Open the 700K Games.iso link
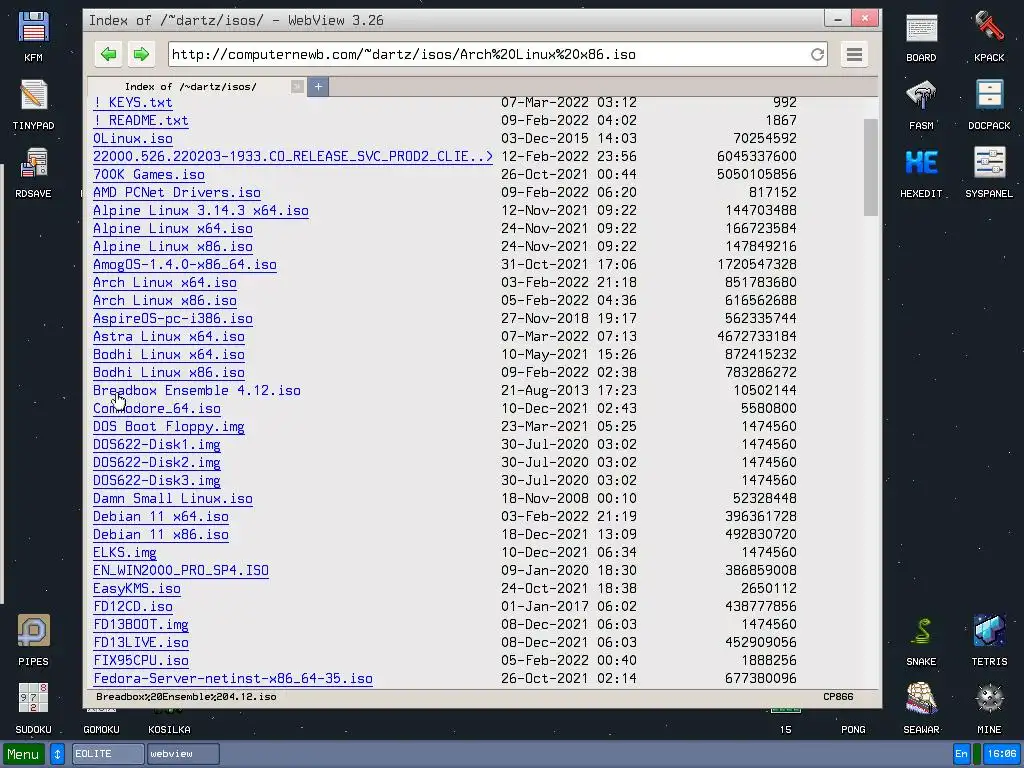This screenshot has width=1024, height=768. (x=149, y=174)
